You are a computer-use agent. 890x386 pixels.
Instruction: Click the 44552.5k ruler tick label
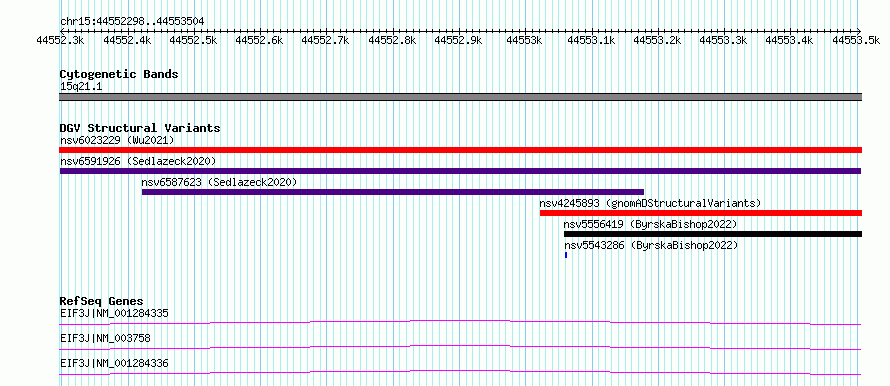pyautogui.click(x=193, y=40)
